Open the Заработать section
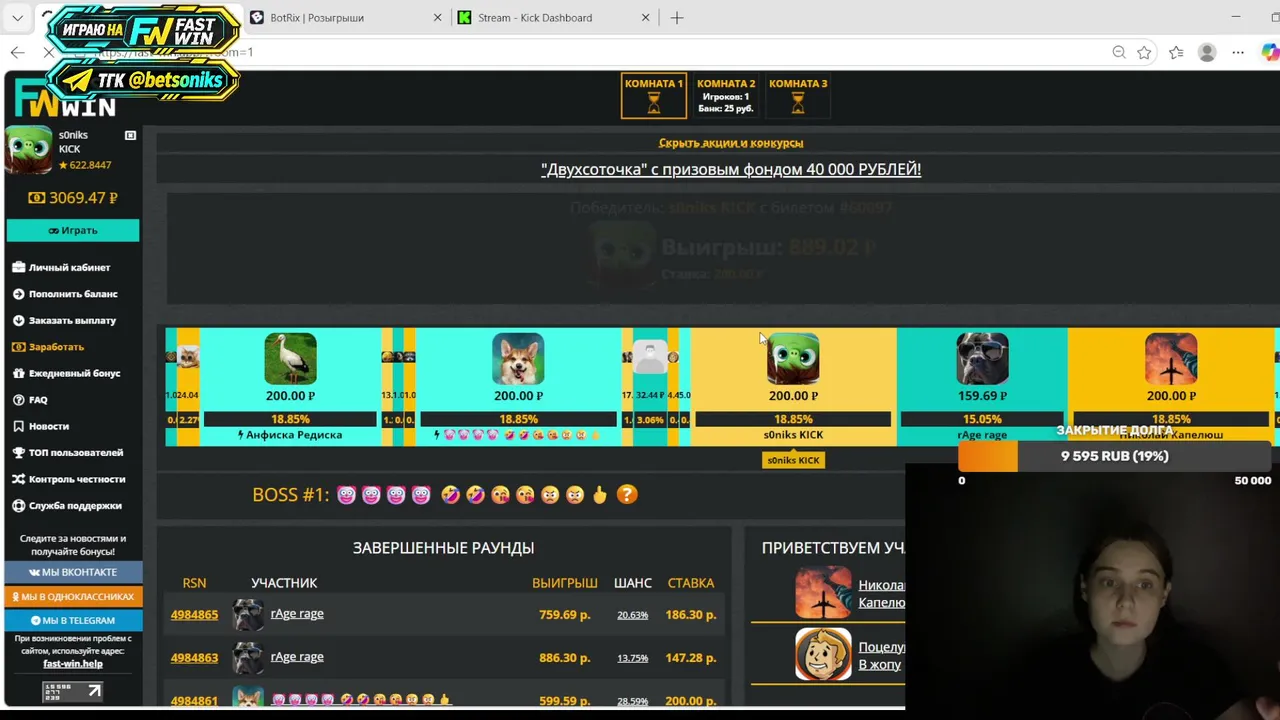This screenshot has height=720, width=1280. 49,347
